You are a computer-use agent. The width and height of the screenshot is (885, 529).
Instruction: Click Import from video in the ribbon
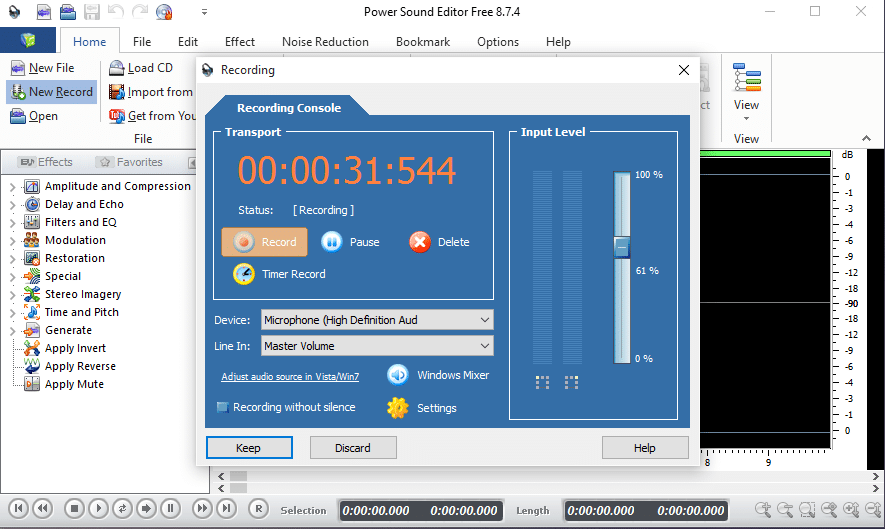pos(151,91)
